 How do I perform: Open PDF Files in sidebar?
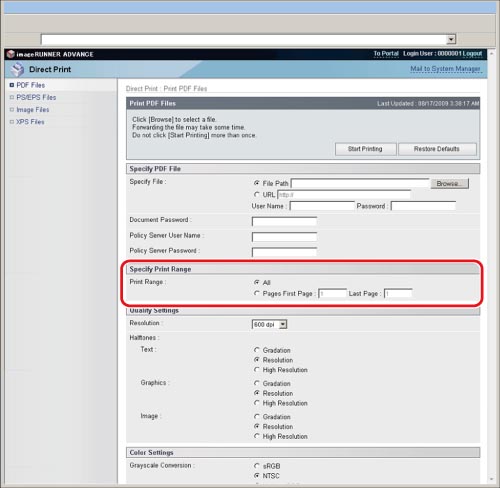tap(30, 85)
